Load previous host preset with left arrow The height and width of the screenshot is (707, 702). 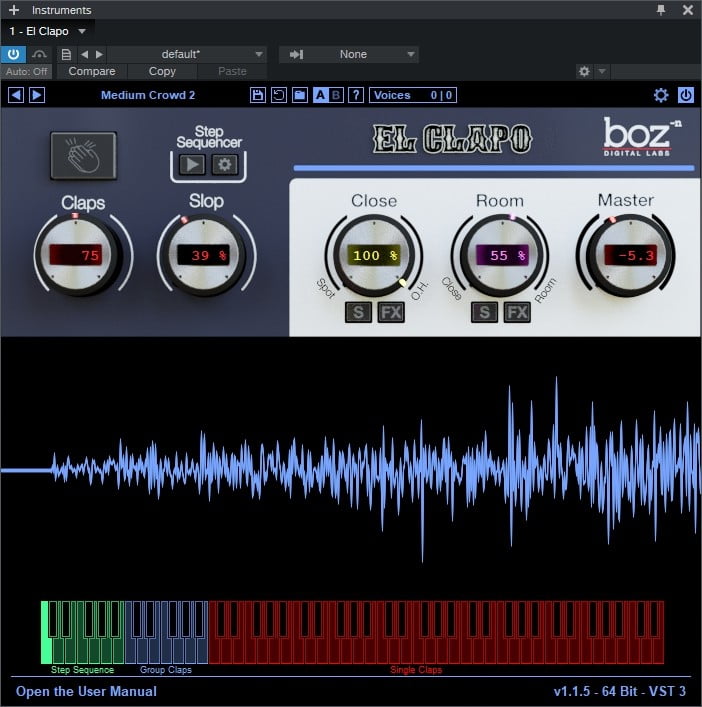[85, 55]
